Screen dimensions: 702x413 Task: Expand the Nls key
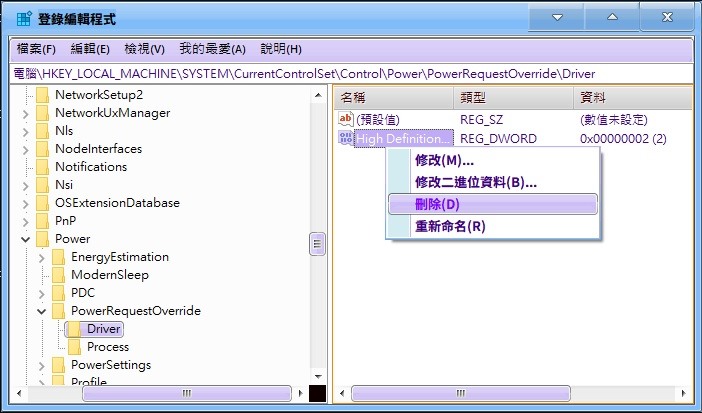click(26, 132)
